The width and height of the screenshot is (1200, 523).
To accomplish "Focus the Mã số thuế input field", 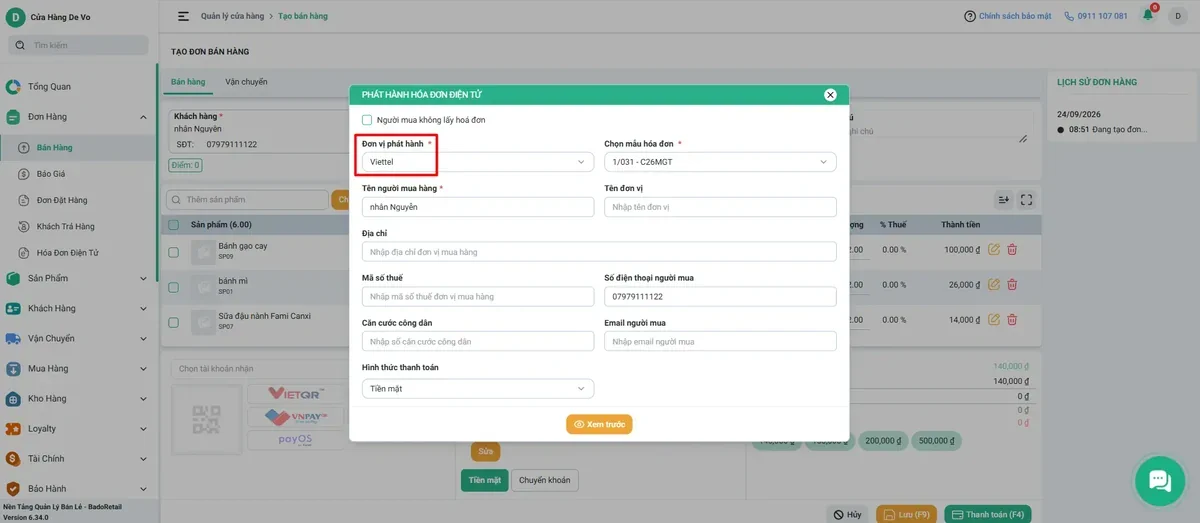I will click(478, 297).
